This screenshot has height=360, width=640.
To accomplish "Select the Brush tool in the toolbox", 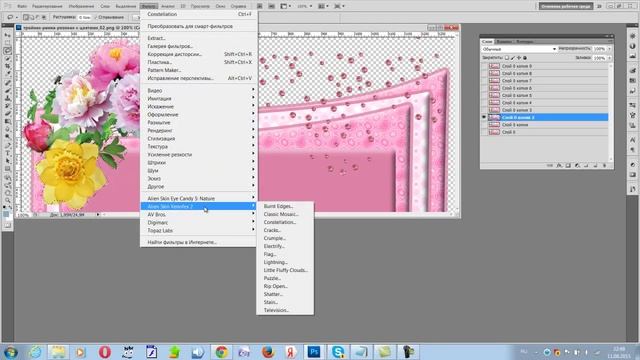I will point(7,90).
